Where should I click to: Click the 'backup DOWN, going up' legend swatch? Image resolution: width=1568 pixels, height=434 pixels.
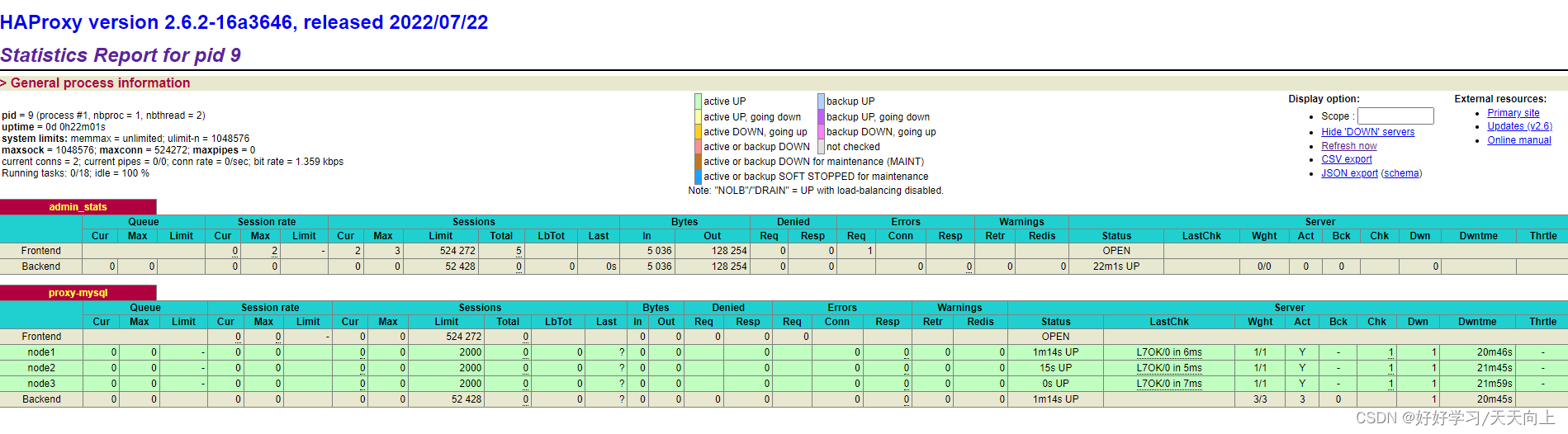coord(822,132)
